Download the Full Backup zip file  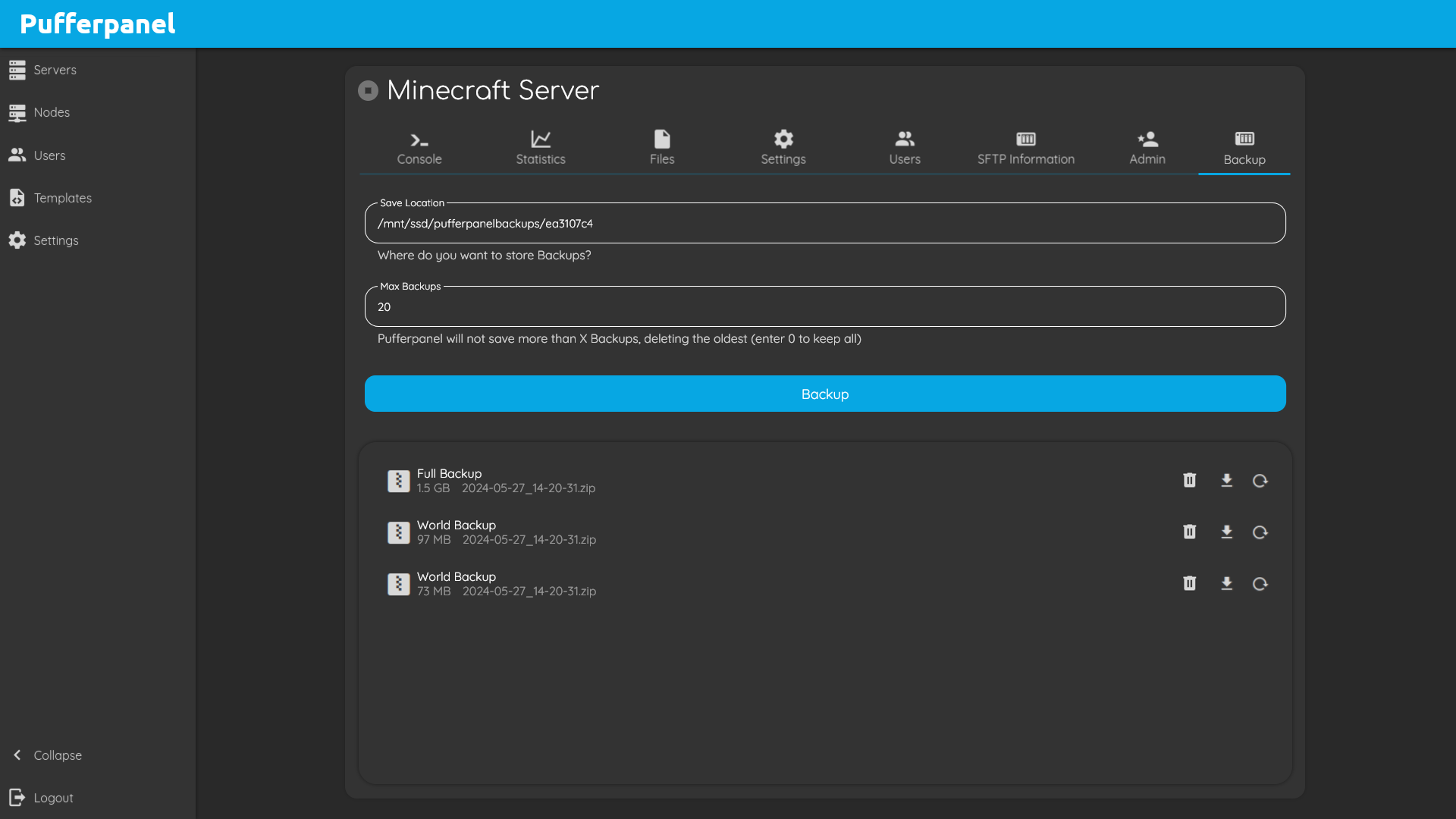tap(1226, 480)
